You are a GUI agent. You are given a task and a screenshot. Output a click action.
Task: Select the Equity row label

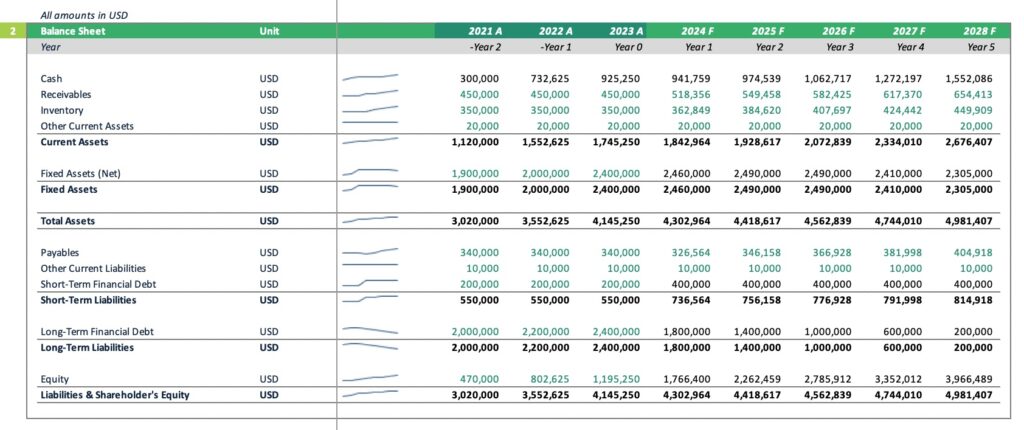coord(55,379)
